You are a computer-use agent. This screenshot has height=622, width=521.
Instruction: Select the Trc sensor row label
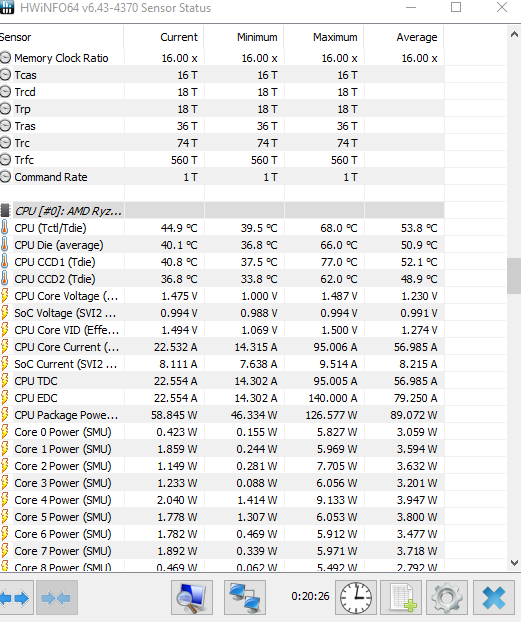click(x=22, y=143)
